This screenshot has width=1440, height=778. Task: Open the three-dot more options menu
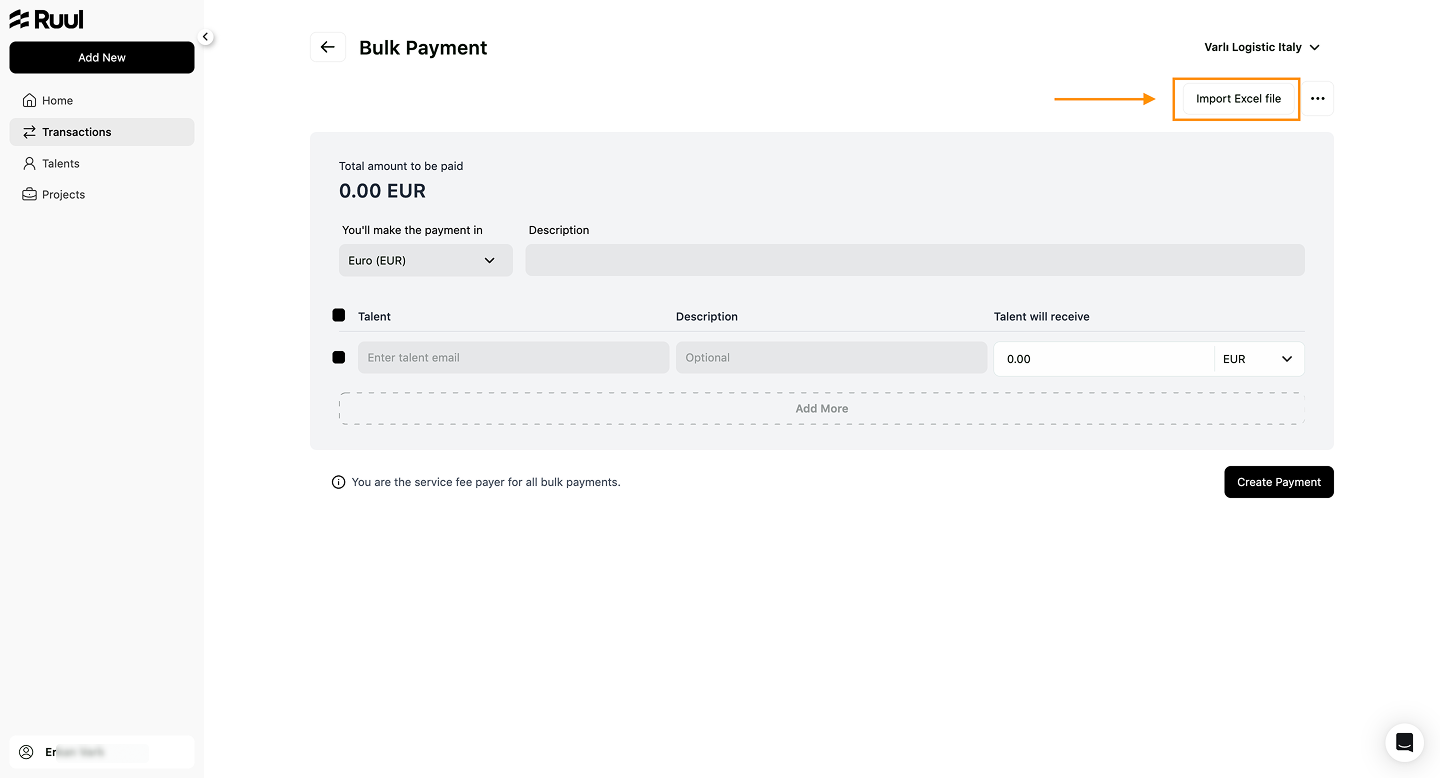click(1318, 99)
